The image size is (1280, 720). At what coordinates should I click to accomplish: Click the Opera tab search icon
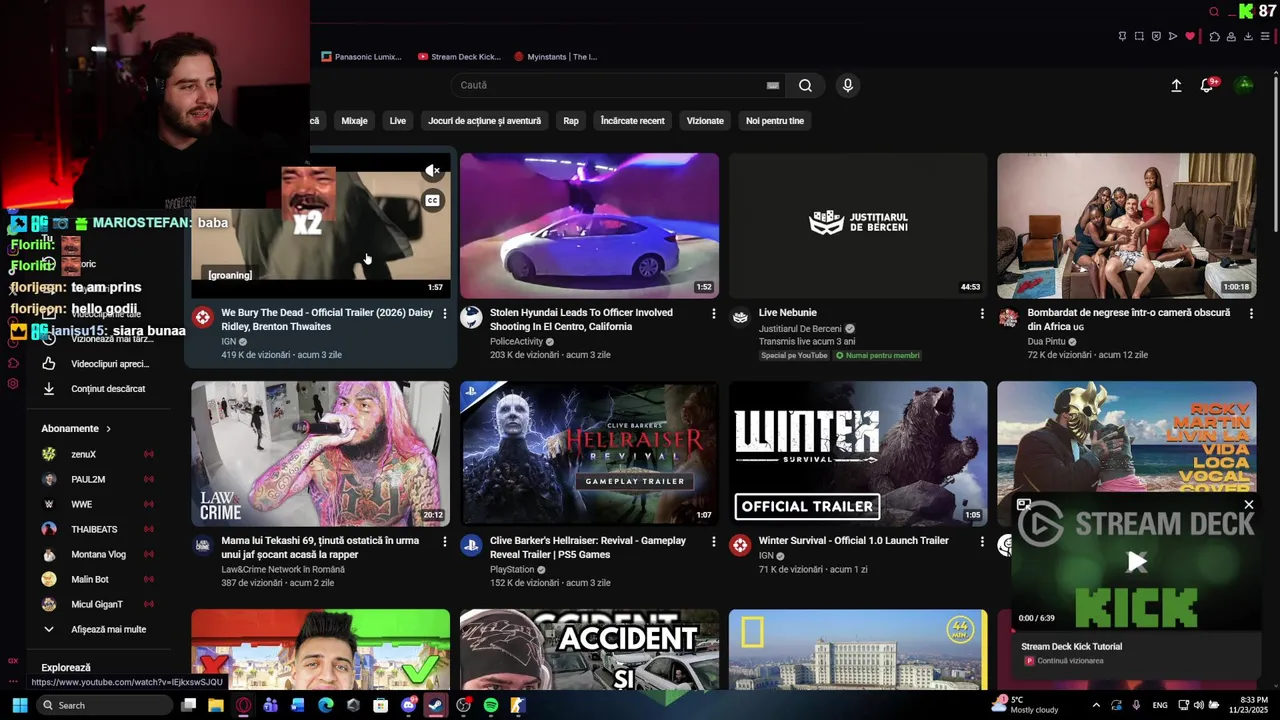(x=1214, y=12)
